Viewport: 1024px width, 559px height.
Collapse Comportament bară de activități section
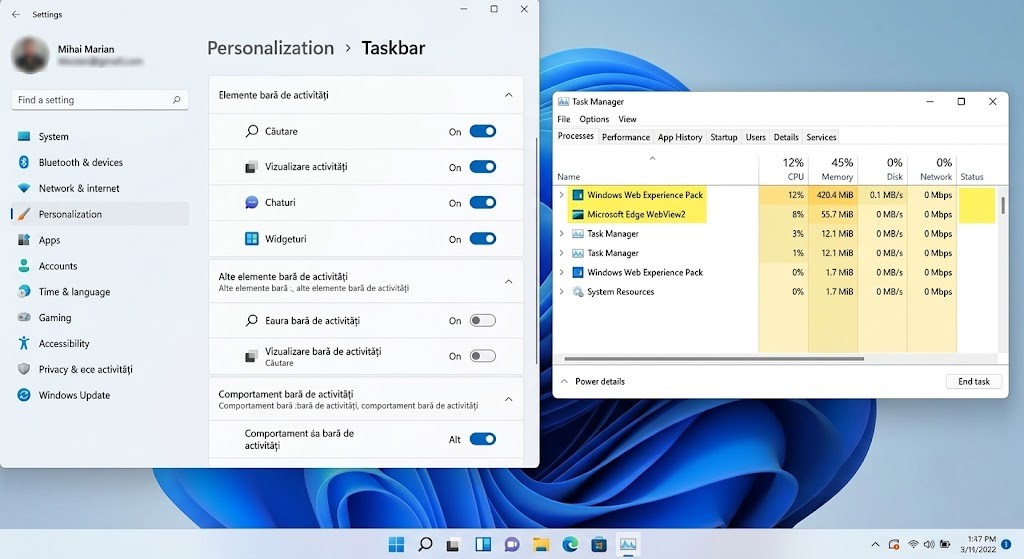click(x=509, y=399)
